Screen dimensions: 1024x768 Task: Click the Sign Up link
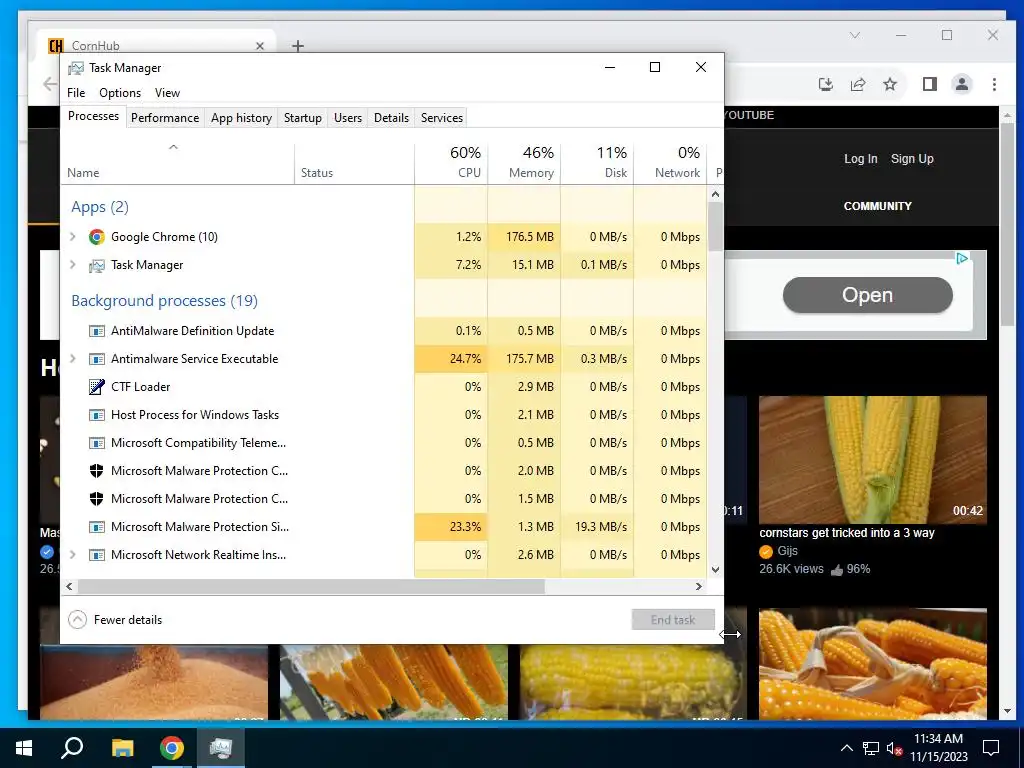click(912, 159)
